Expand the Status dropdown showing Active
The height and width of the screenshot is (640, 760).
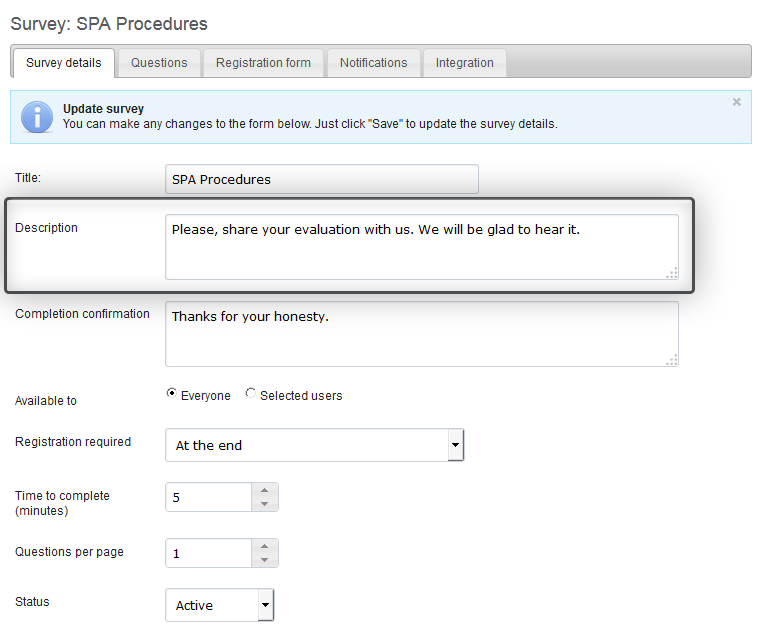220,605
